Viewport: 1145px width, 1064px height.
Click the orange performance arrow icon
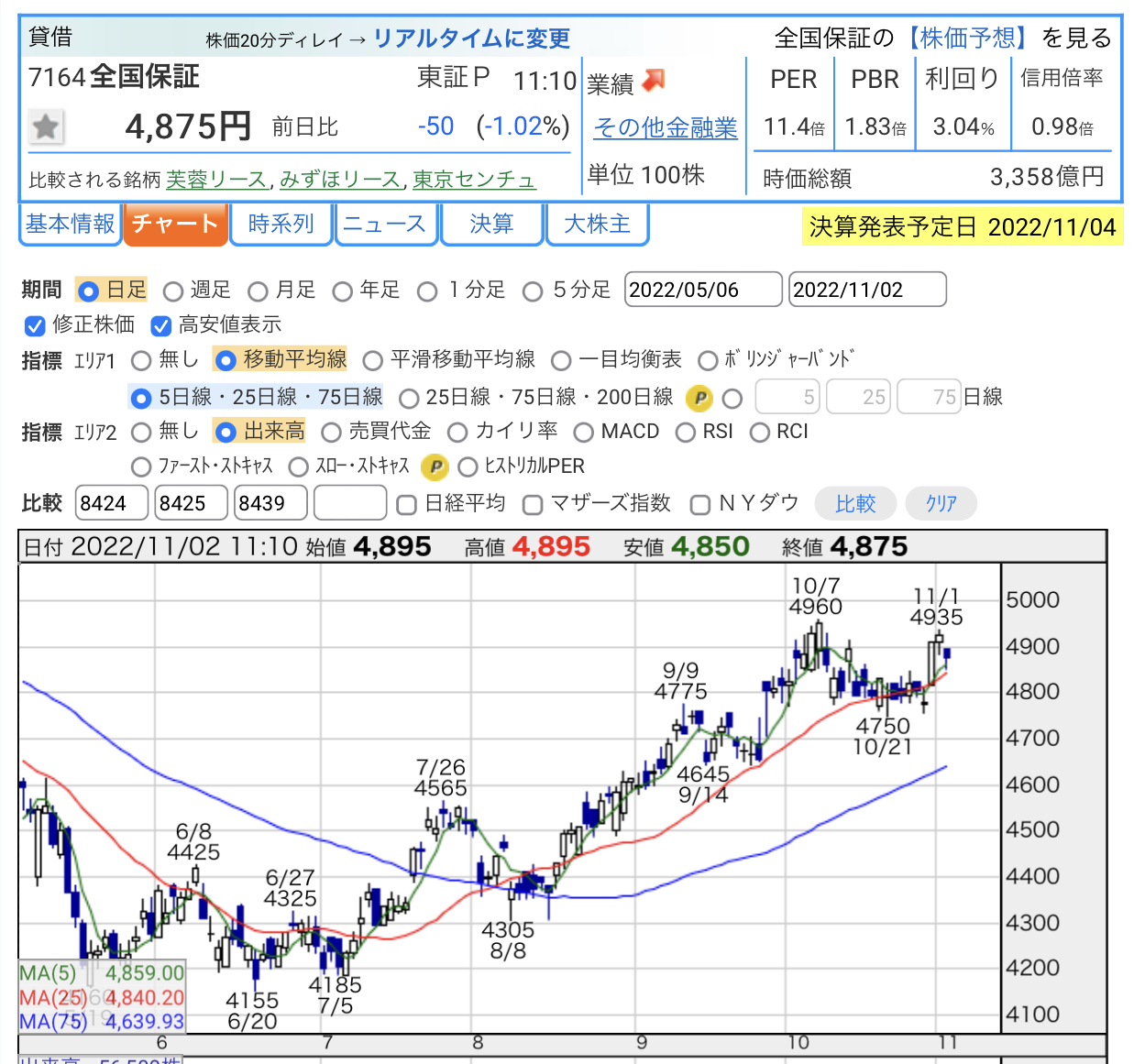tap(653, 82)
